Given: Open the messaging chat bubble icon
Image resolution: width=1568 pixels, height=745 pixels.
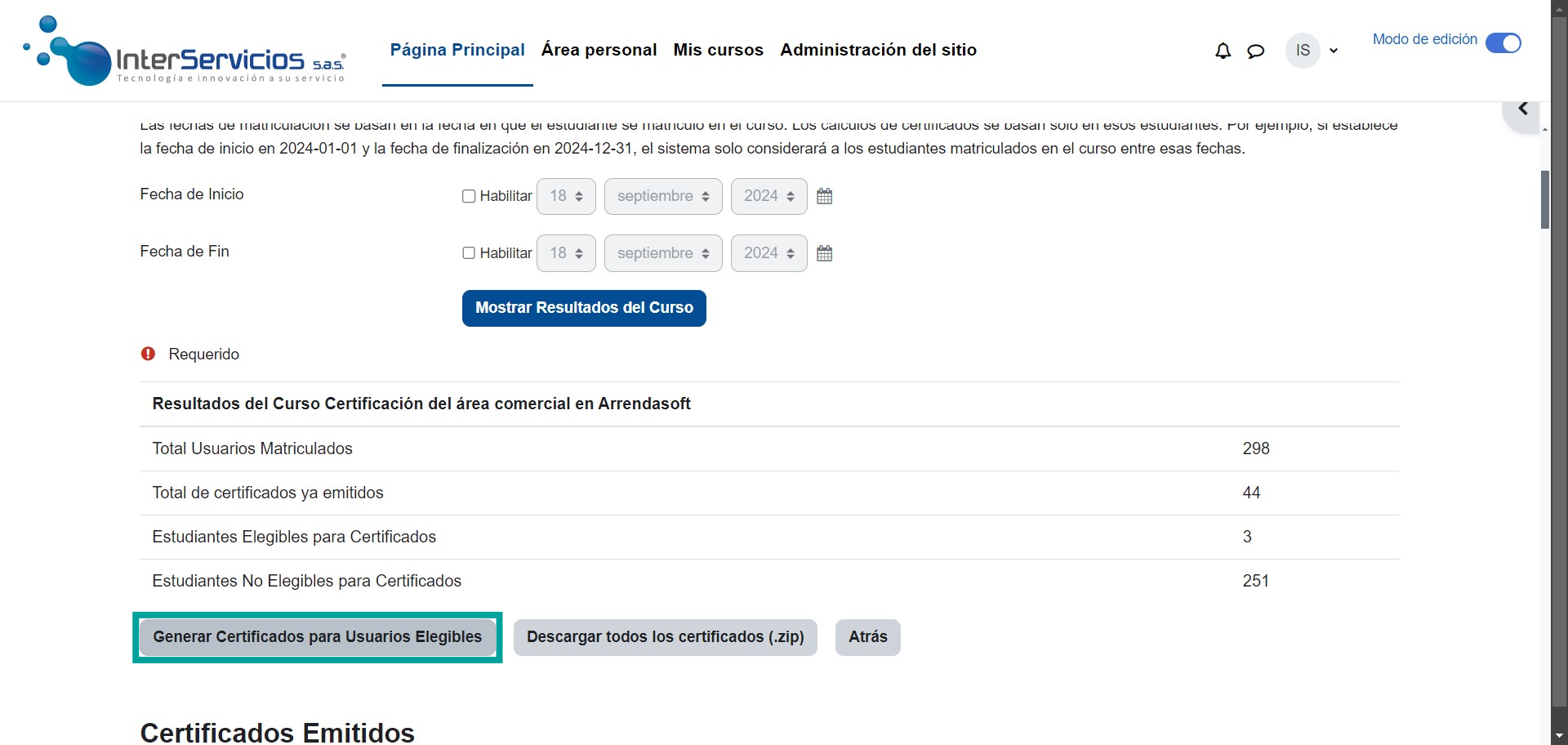Looking at the screenshot, I should pos(1255,51).
